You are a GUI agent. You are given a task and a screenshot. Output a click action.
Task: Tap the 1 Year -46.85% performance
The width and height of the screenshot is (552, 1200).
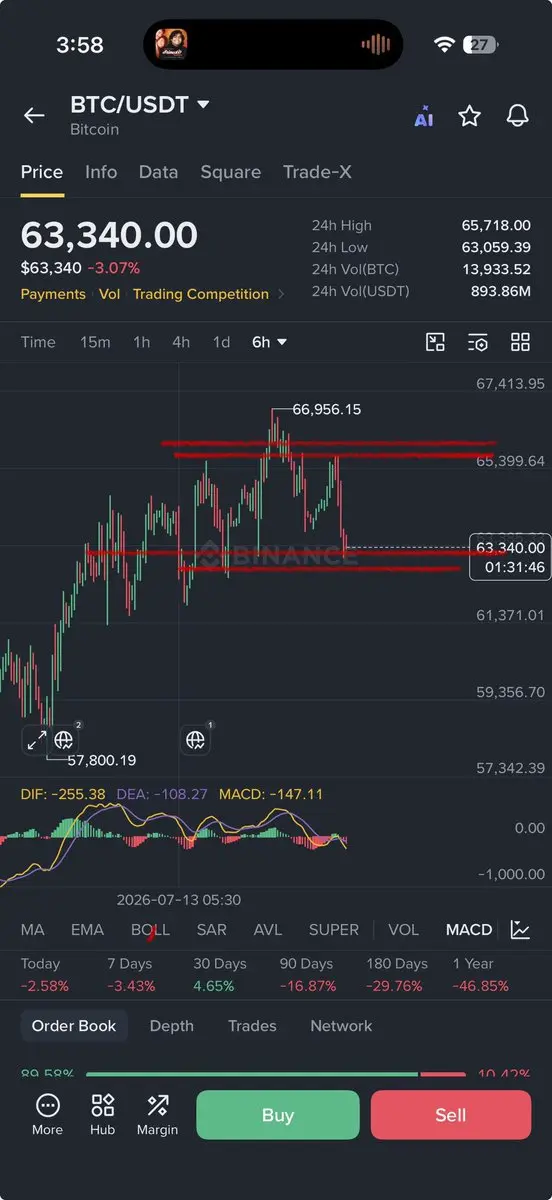tap(480, 975)
